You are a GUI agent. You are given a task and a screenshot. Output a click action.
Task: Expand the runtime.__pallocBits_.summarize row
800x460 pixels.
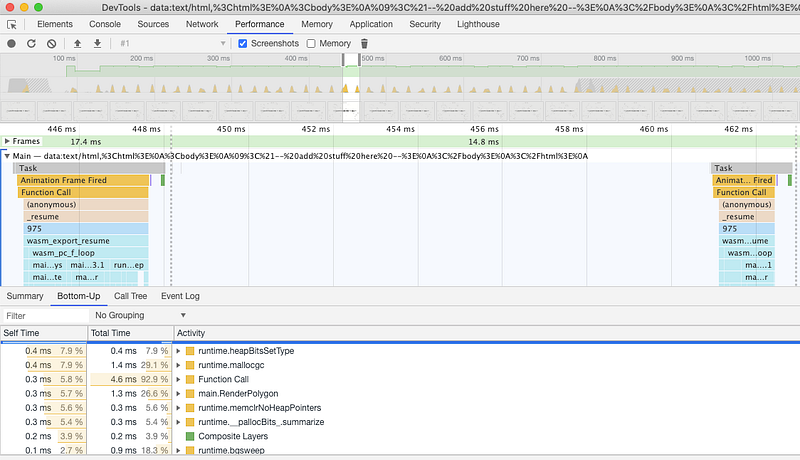[179, 422]
